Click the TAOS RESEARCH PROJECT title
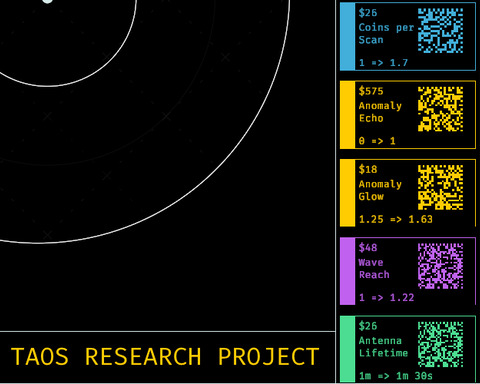The width and height of the screenshot is (480, 384). [165, 357]
